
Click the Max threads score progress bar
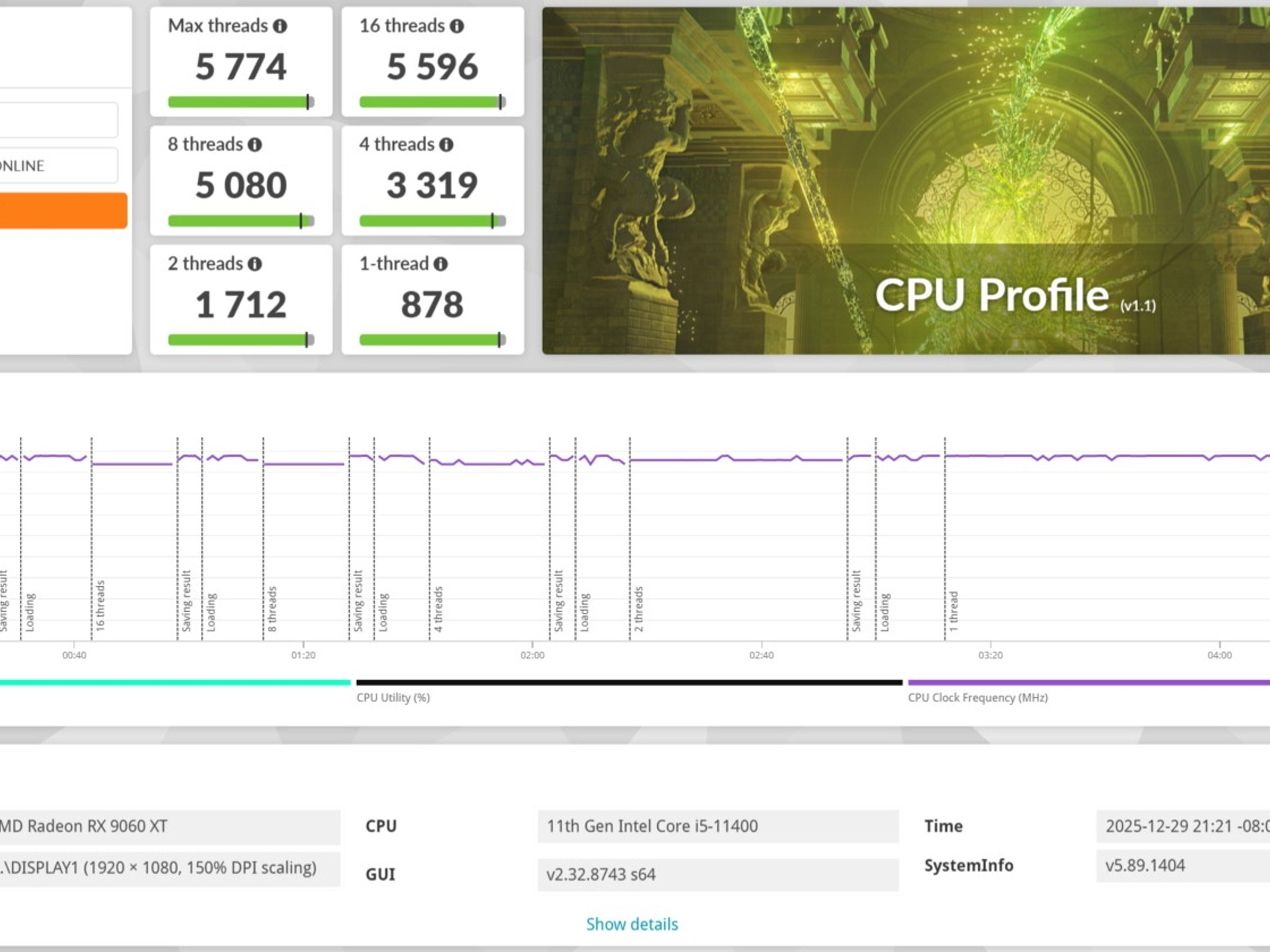point(241,102)
